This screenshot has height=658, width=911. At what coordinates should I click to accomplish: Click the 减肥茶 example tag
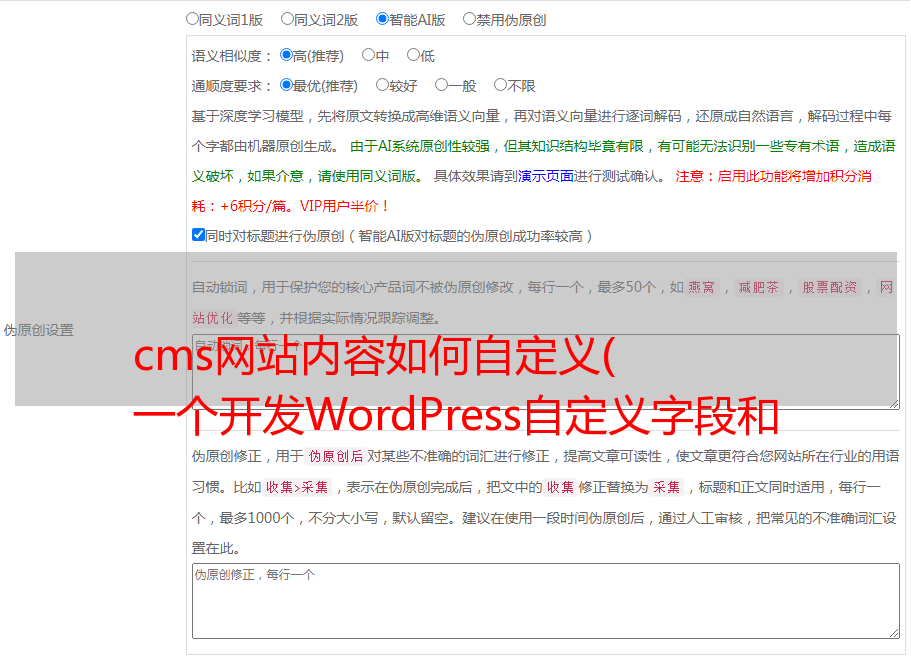click(x=758, y=287)
